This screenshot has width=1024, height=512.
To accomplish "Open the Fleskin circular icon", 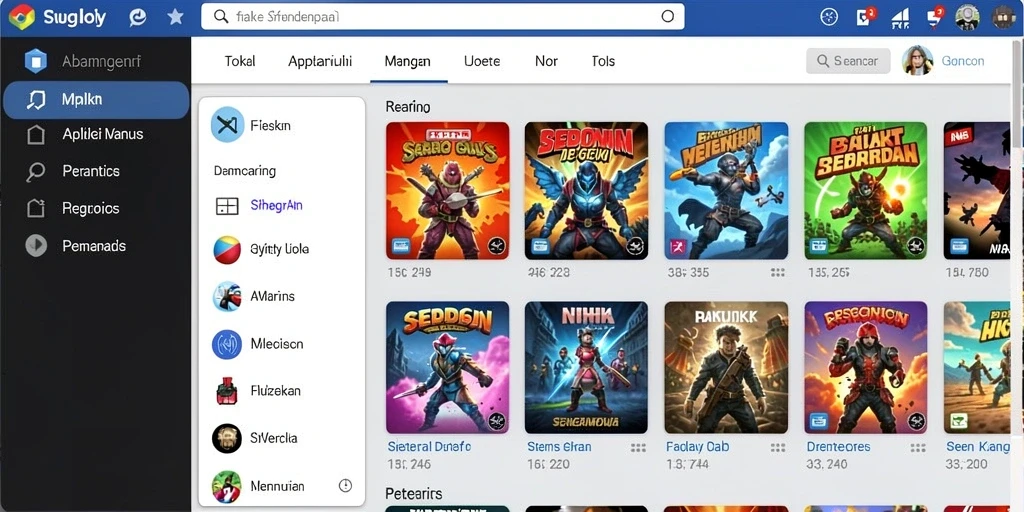I will point(227,125).
